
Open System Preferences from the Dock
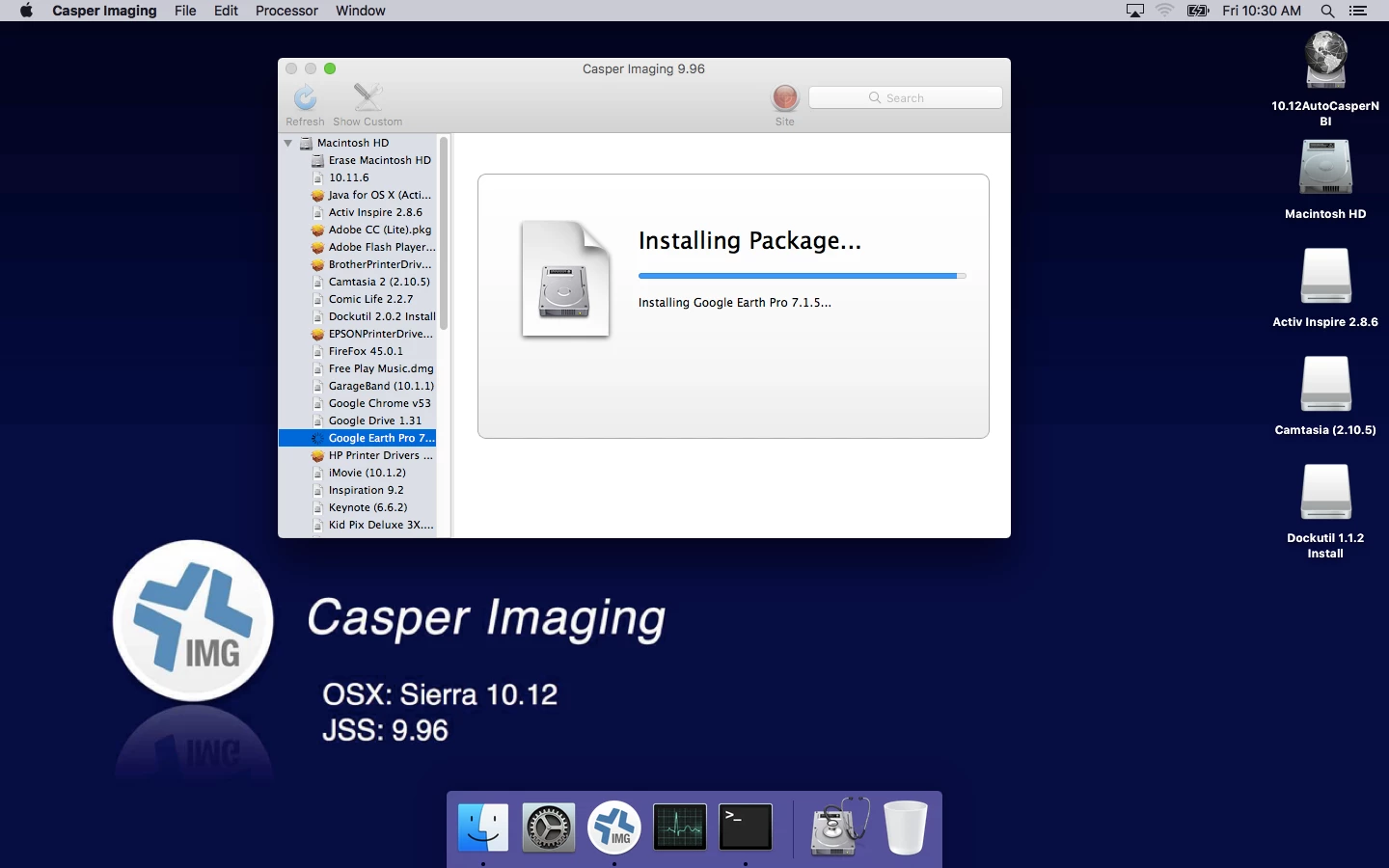[549, 827]
